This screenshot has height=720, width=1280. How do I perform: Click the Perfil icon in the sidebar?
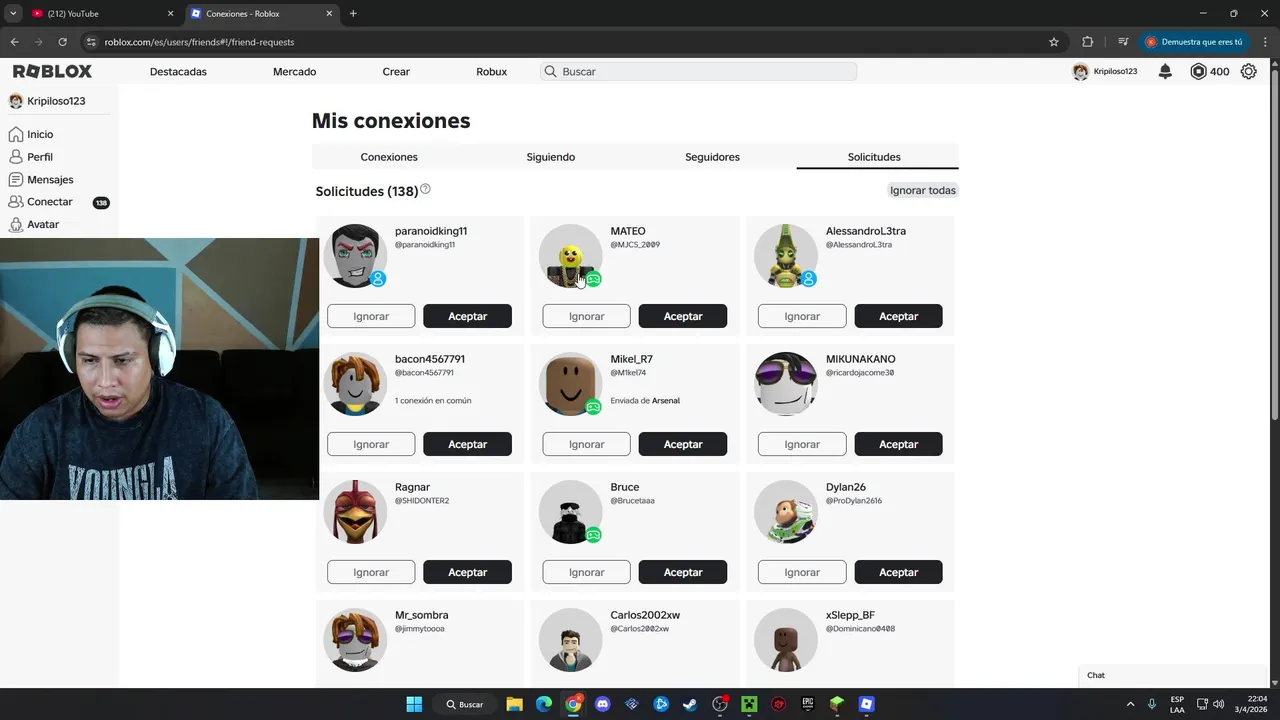16,157
